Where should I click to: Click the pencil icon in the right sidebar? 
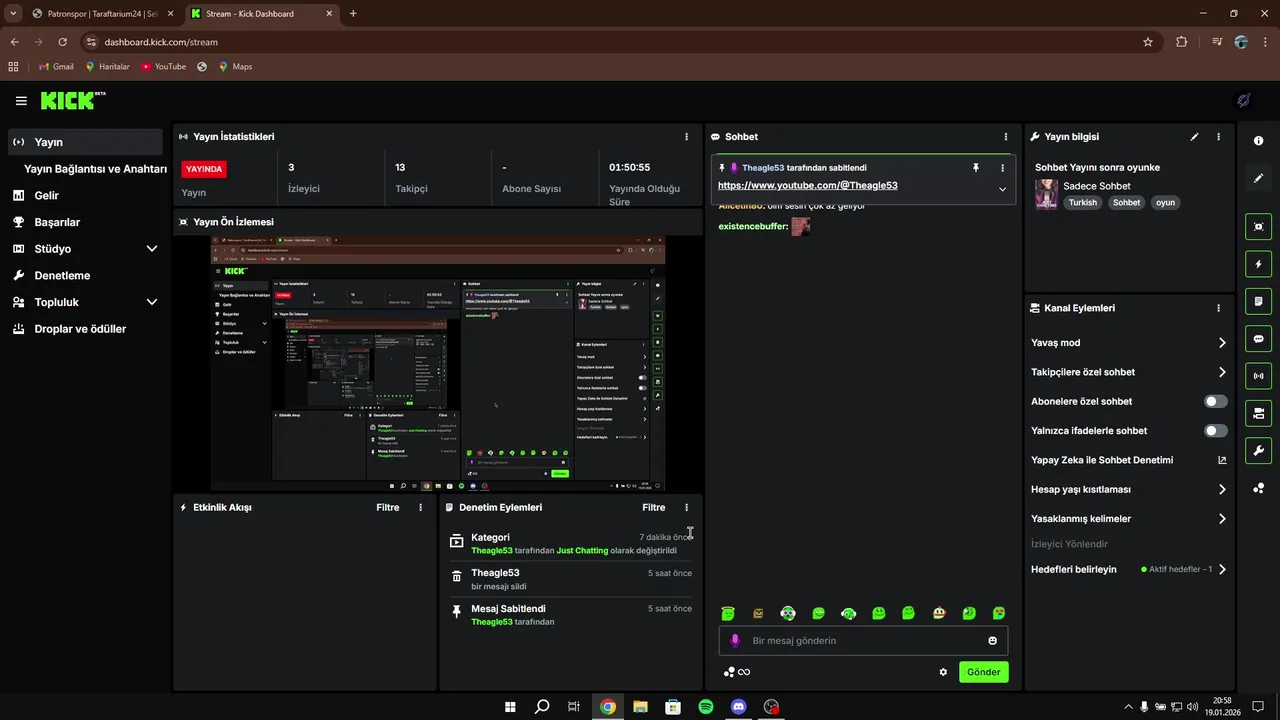tap(1258, 178)
